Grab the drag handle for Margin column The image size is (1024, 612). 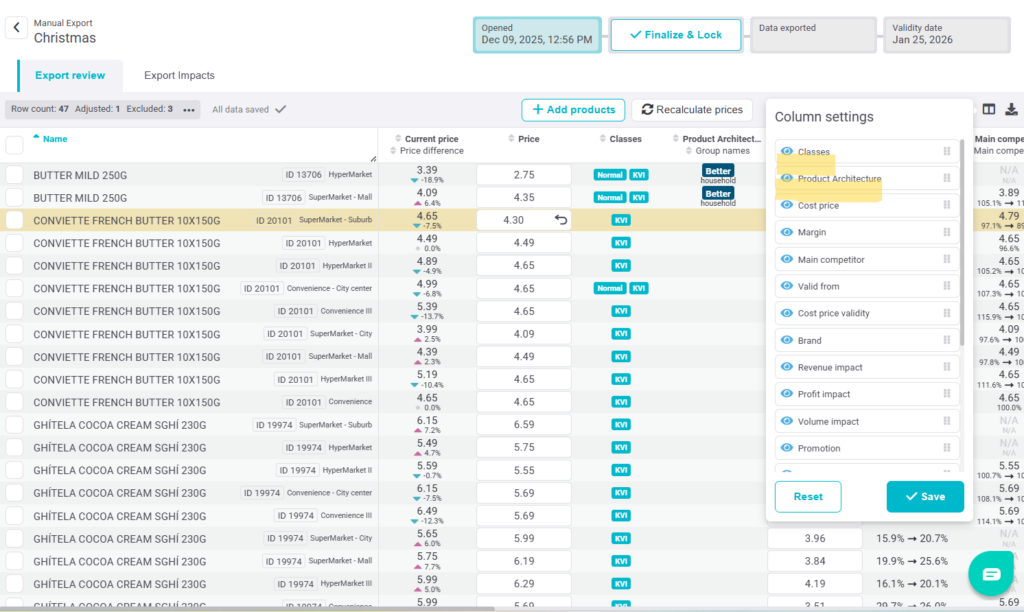point(946,233)
